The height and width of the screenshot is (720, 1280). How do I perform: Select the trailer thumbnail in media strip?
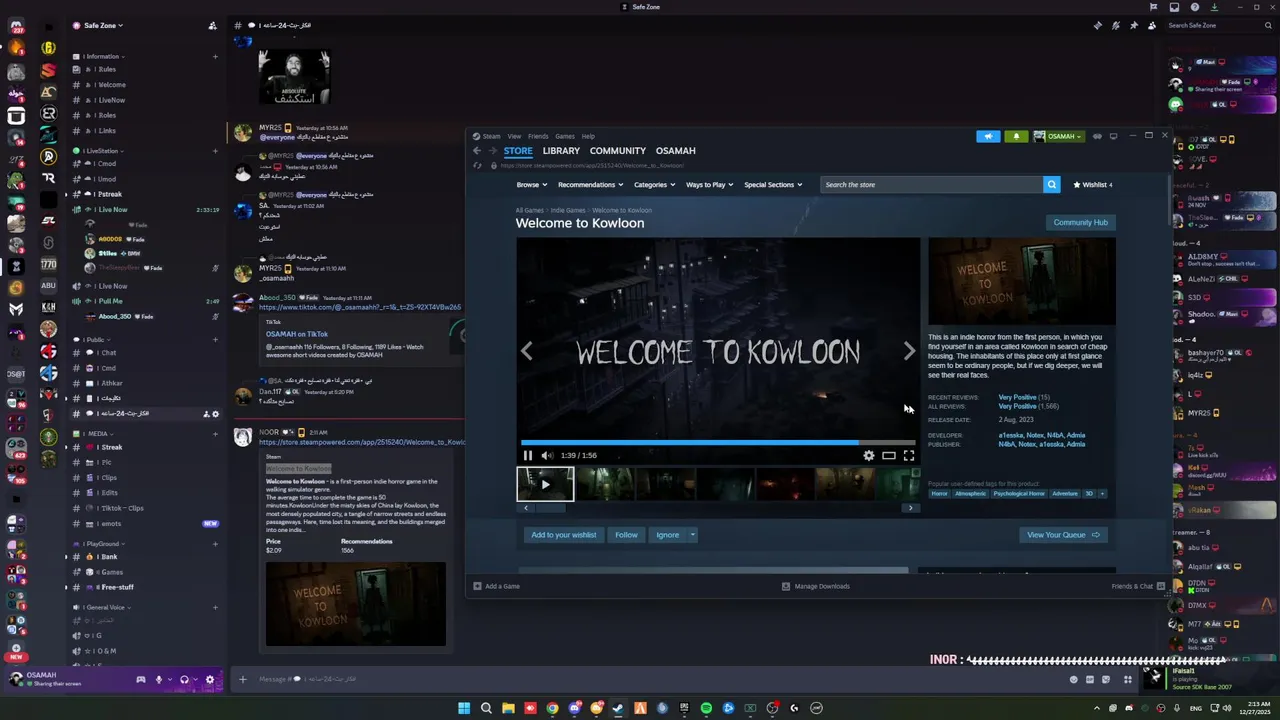(x=545, y=484)
